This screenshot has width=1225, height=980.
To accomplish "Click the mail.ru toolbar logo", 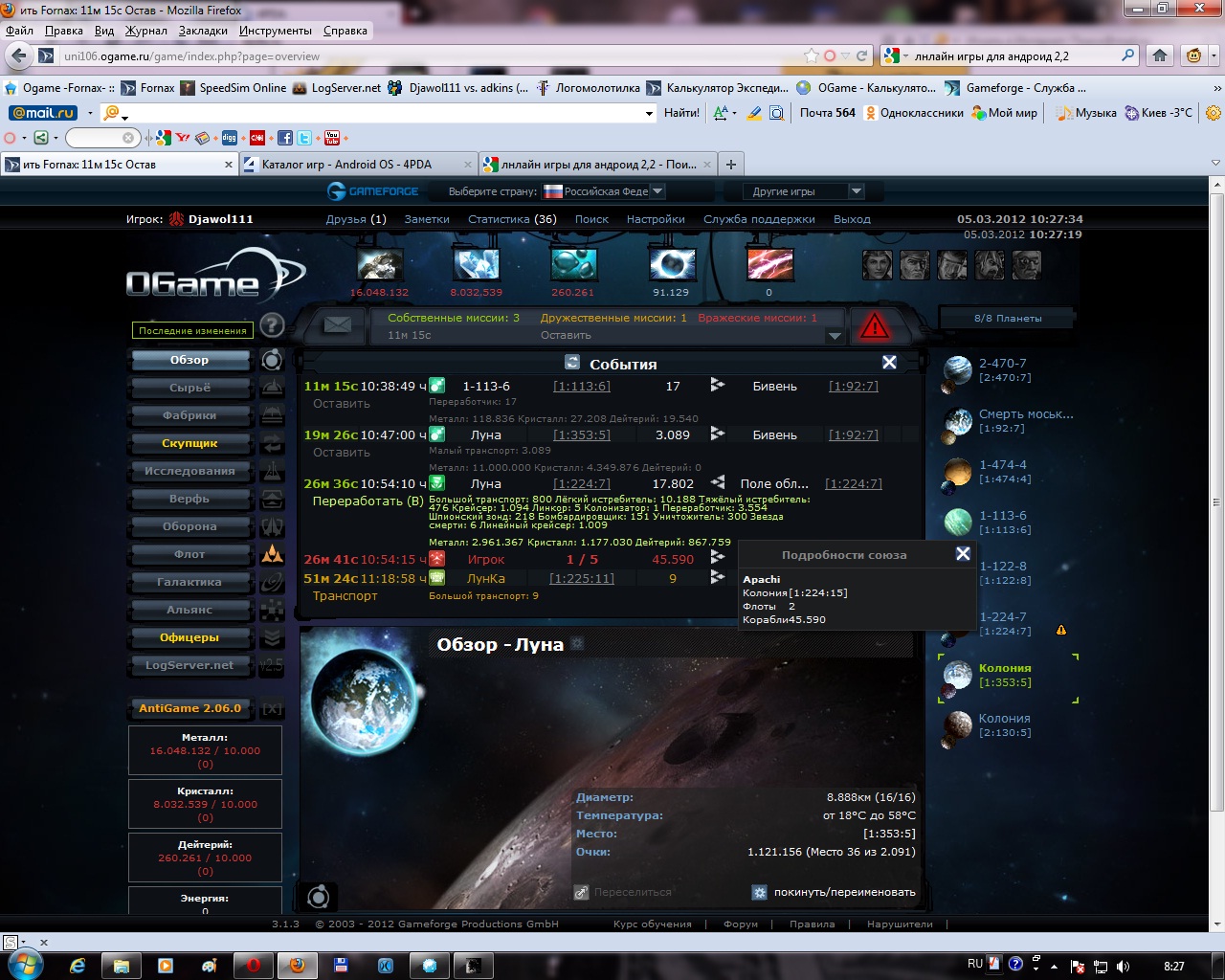I will pos(43,112).
